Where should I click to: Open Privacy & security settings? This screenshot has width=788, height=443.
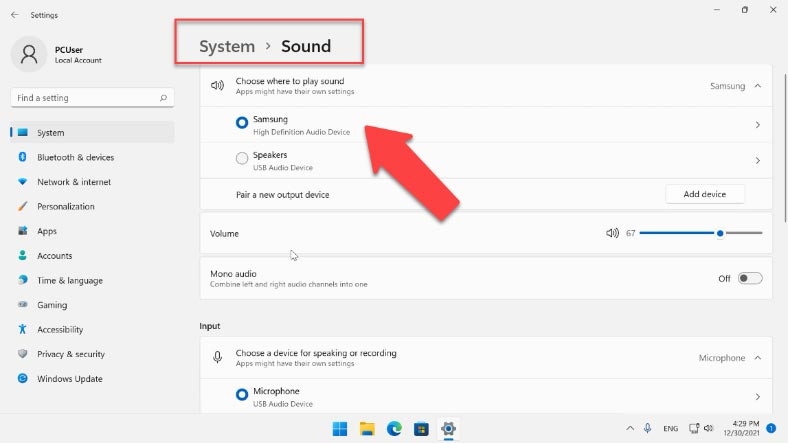tap(92, 354)
